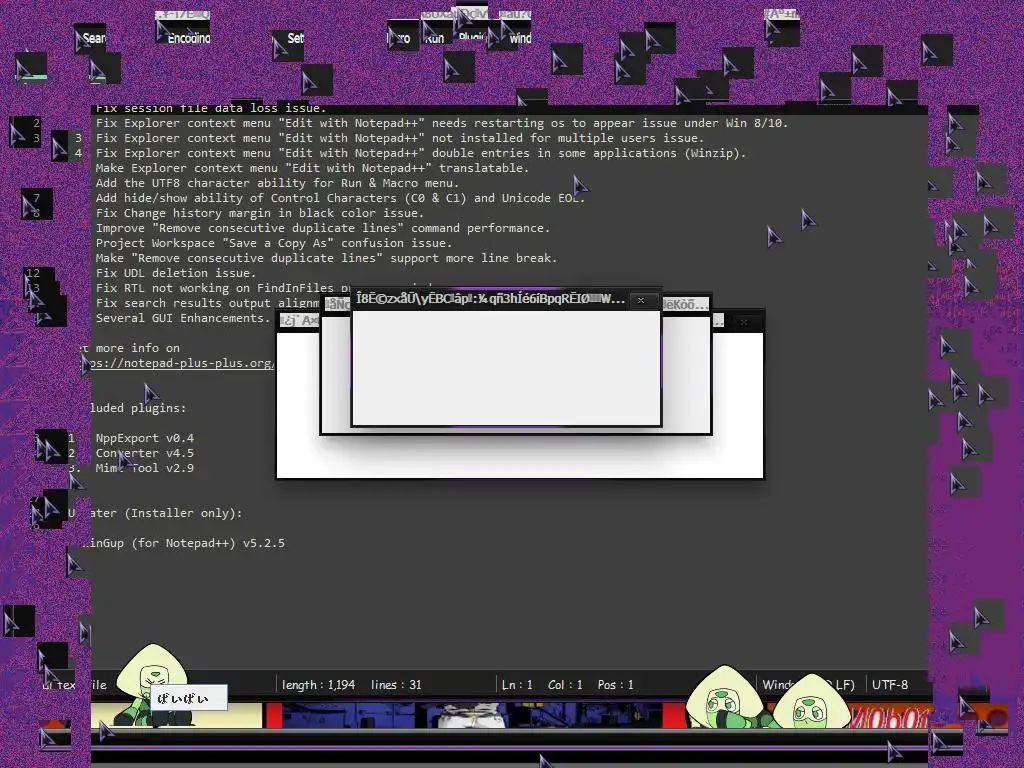Open the Run menu
1024x768 pixels.
coord(434,39)
